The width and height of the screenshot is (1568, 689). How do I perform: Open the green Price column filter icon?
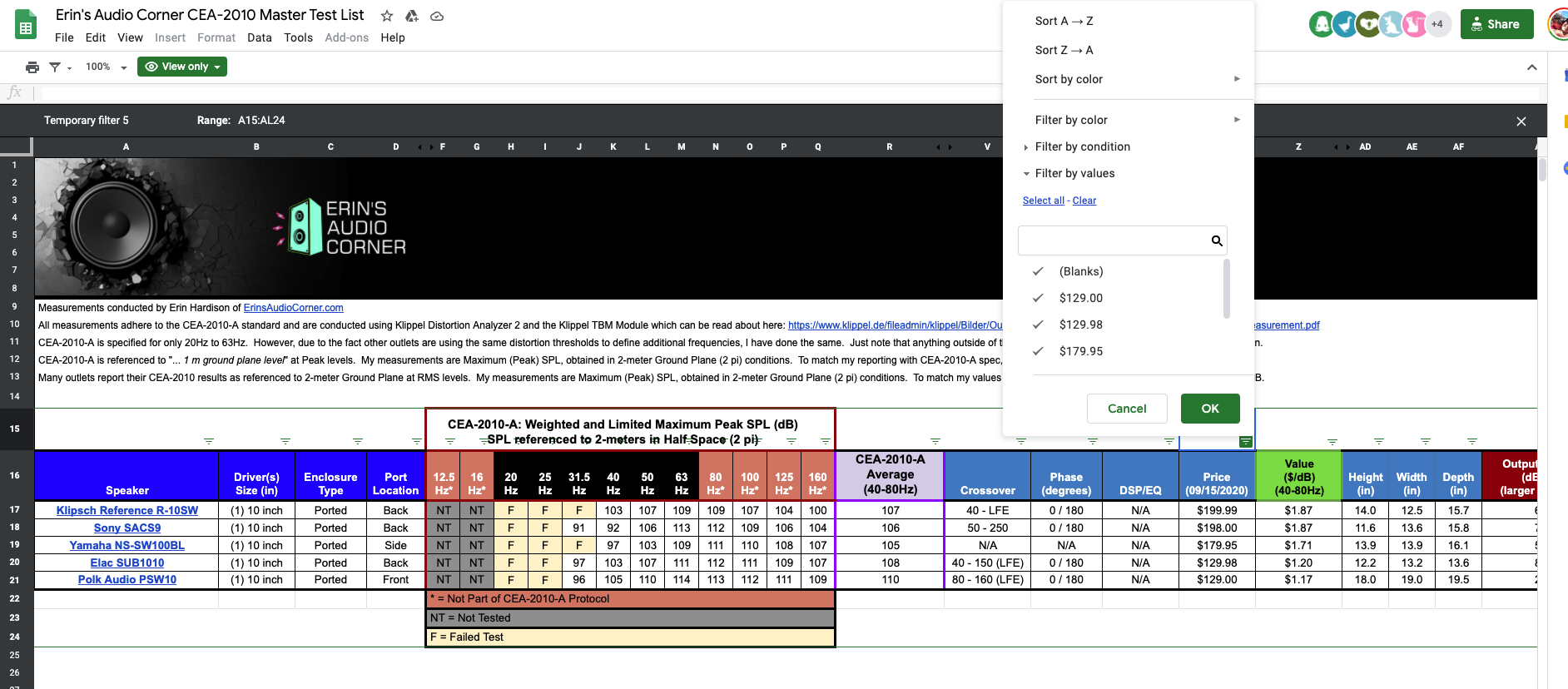pos(1246,441)
